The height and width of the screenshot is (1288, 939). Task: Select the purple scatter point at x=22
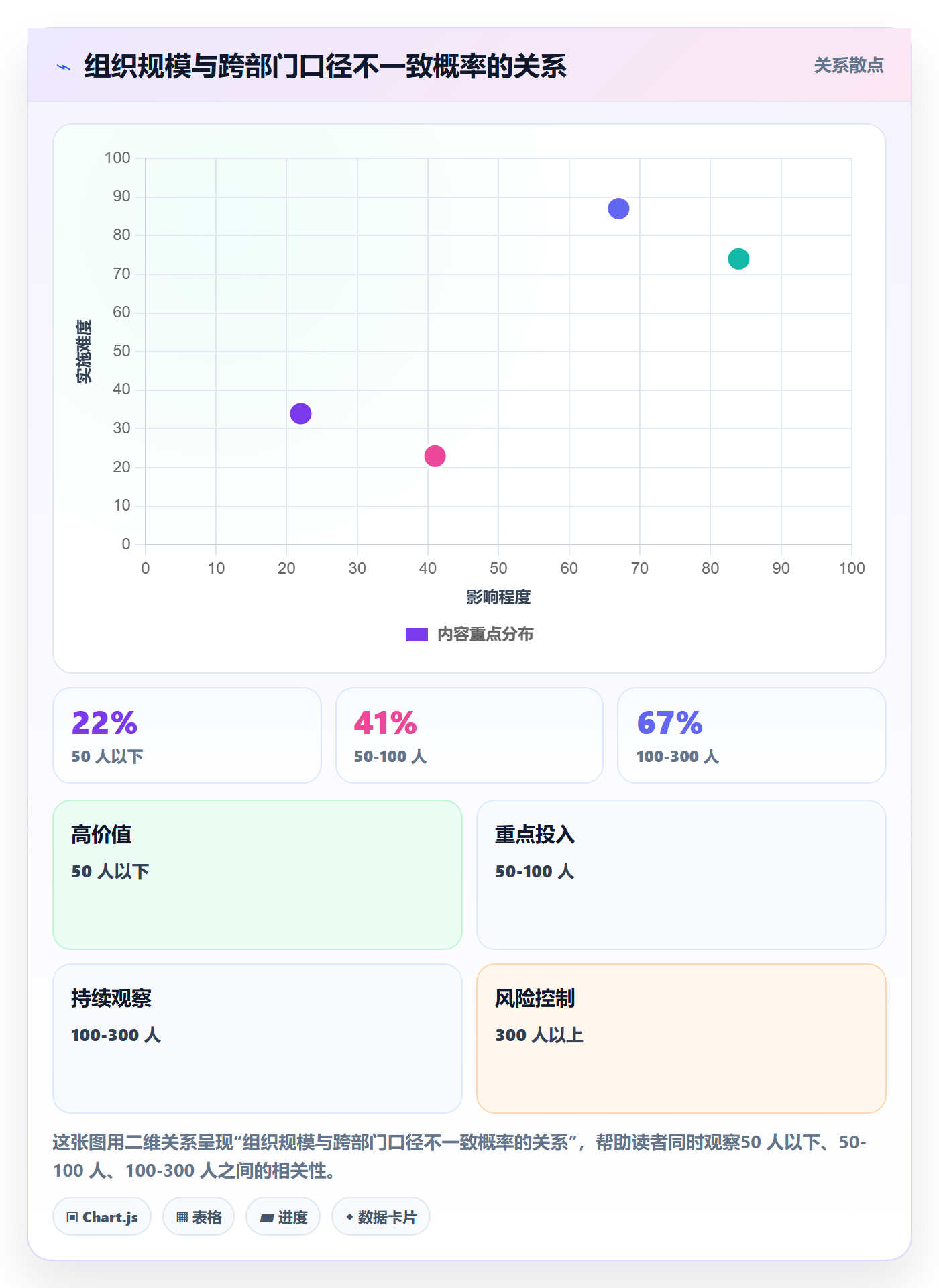pyautogui.click(x=300, y=413)
